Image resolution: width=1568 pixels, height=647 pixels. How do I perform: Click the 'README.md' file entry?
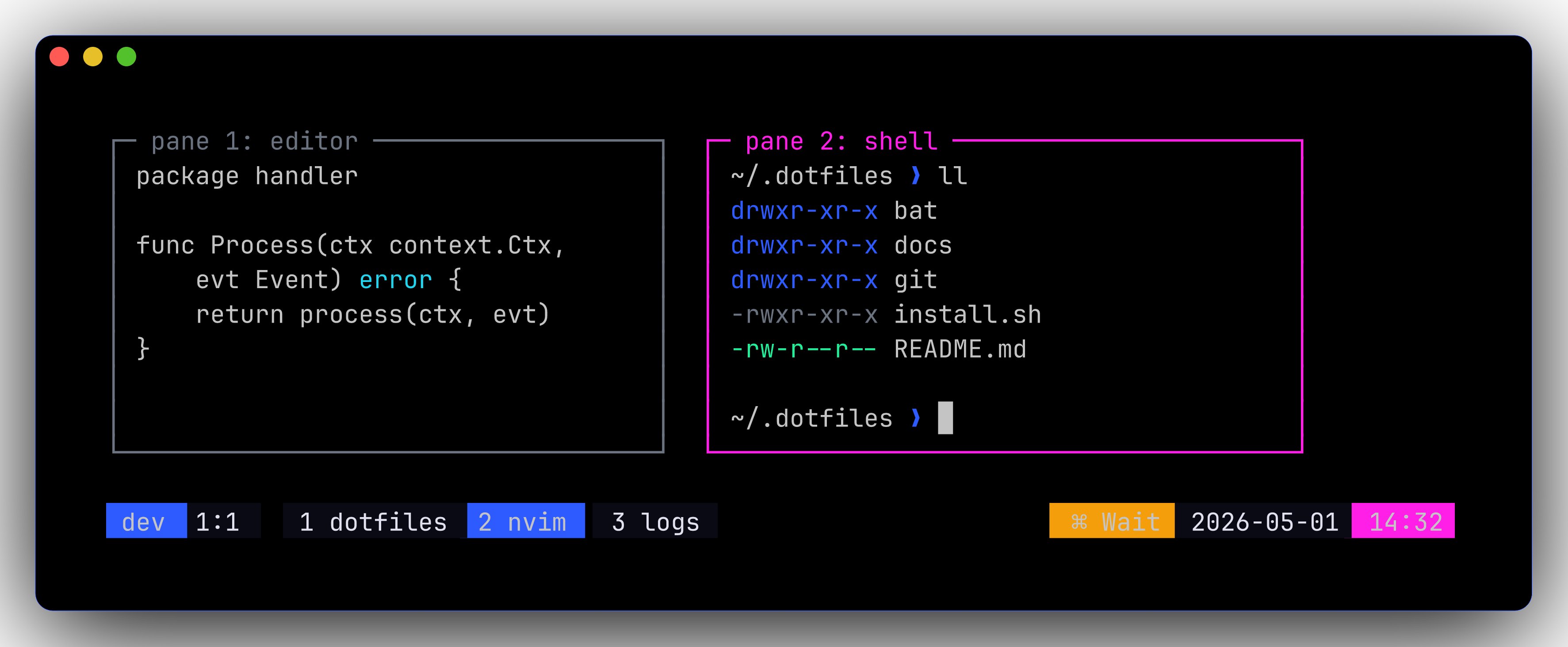pyautogui.click(x=960, y=349)
